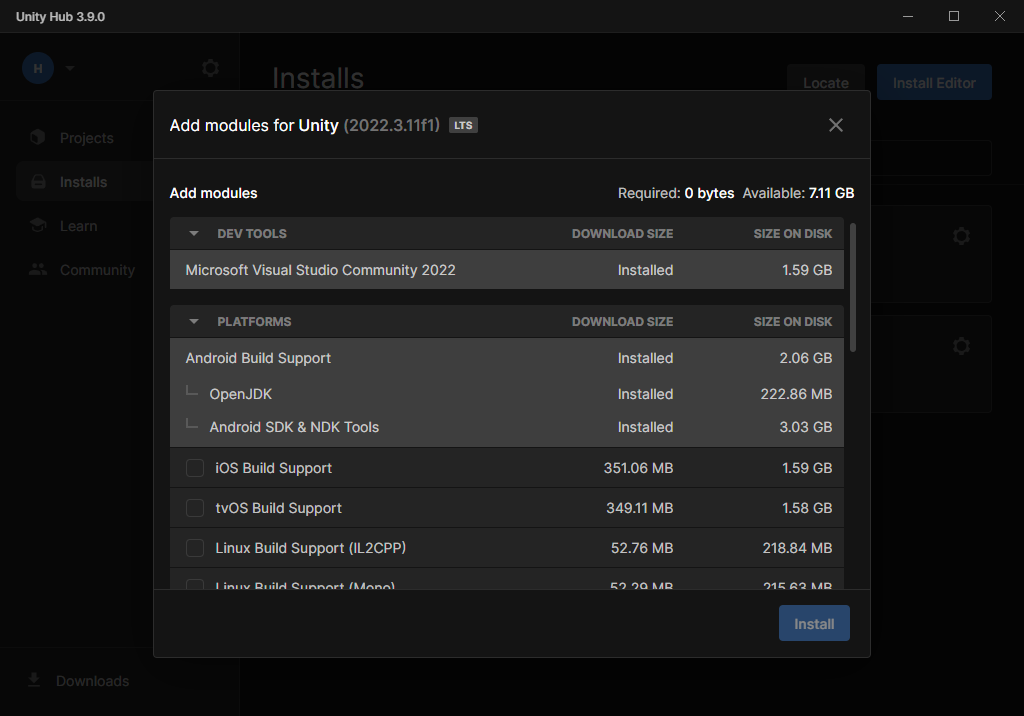Click Linux Build Support (IL2CPP) label
The image size is (1024, 716).
coord(311,547)
